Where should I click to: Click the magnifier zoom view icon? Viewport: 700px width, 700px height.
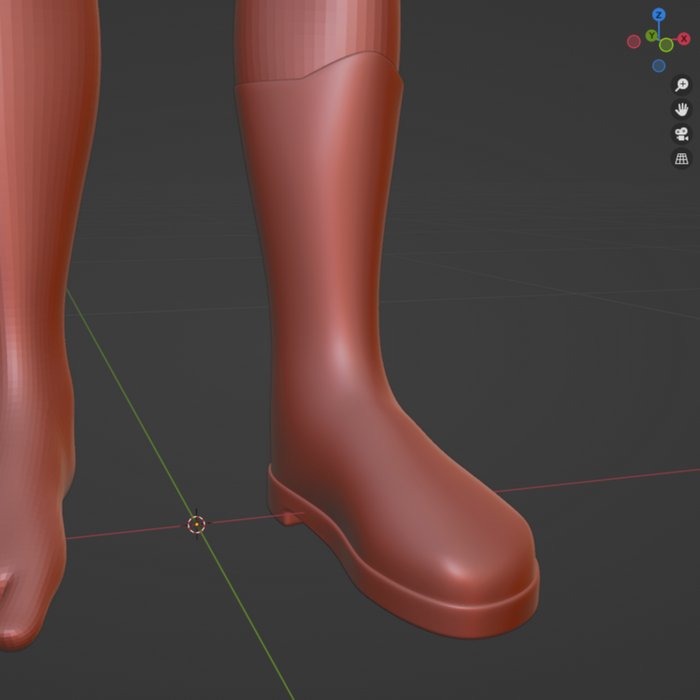click(682, 85)
